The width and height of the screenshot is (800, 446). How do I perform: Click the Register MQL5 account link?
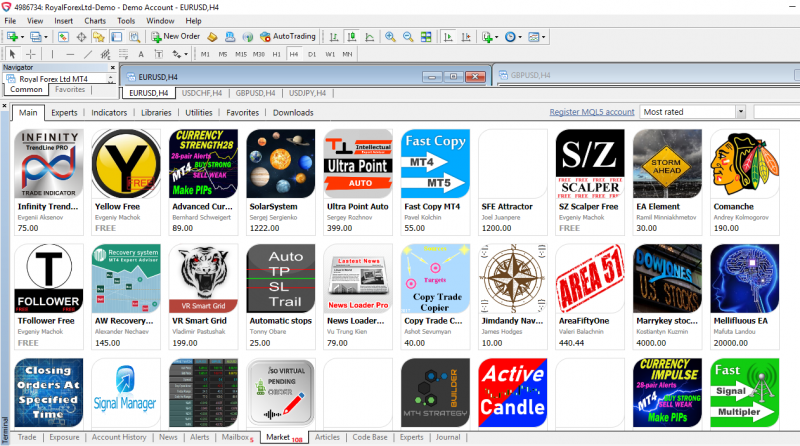pyautogui.click(x=592, y=112)
